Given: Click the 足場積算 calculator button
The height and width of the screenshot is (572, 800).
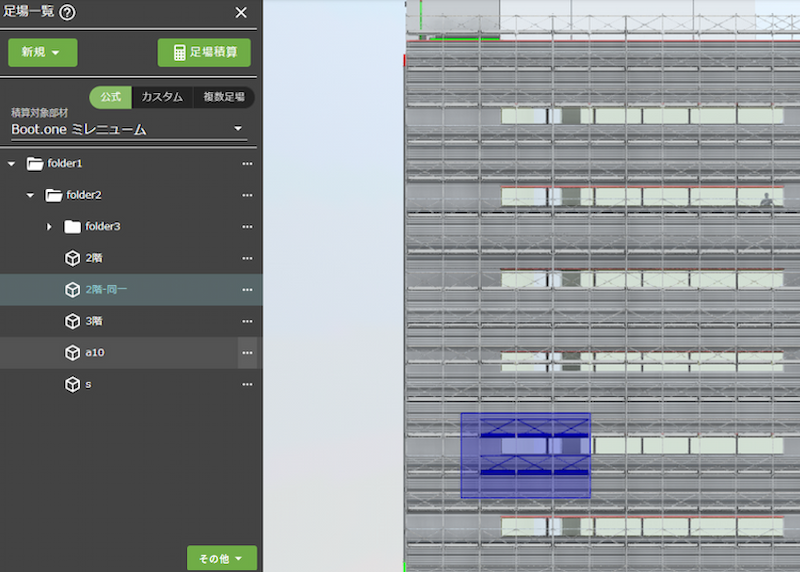Looking at the screenshot, I should tap(204, 53).
